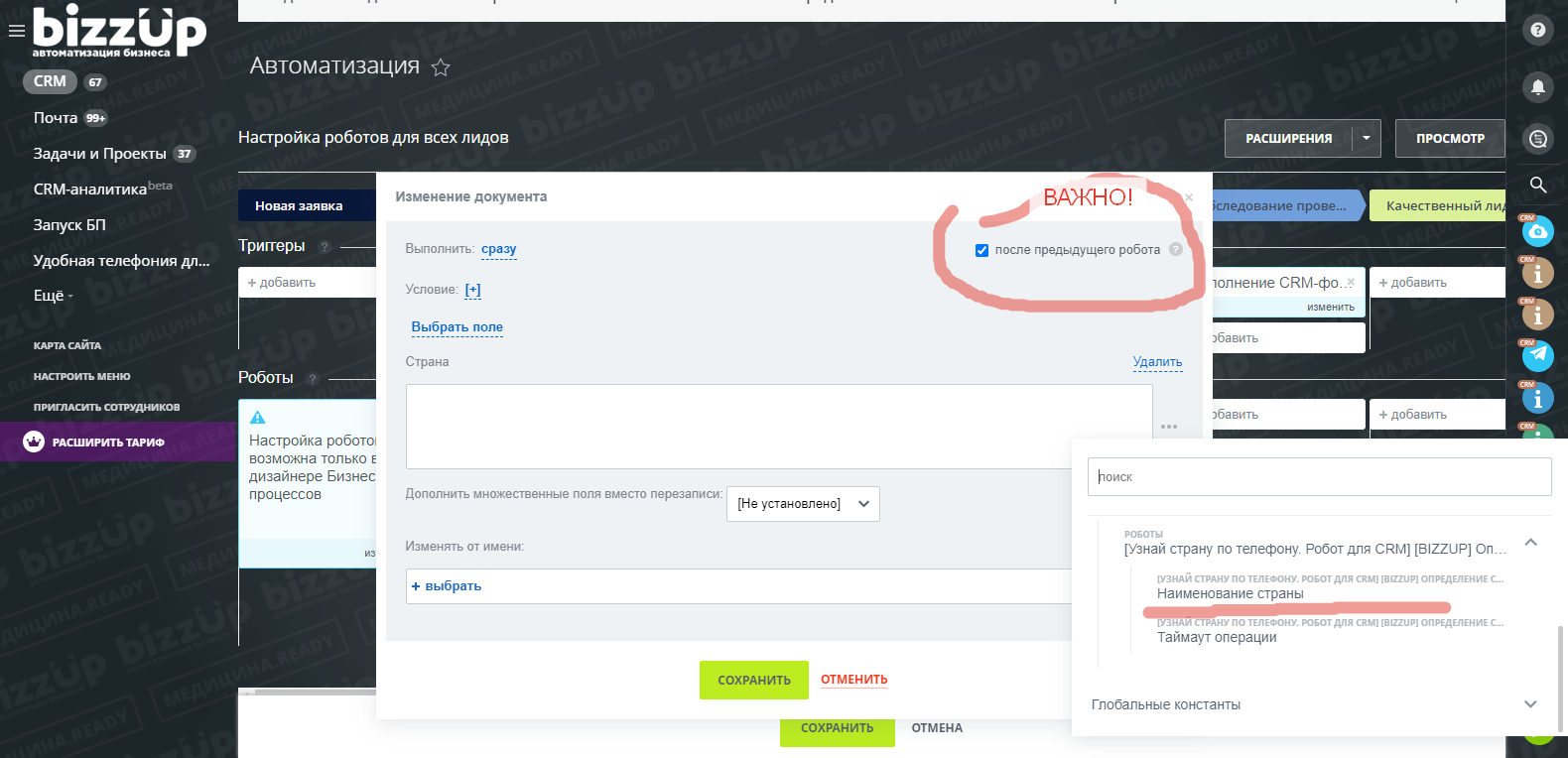Viewport: 1568px width, 758px height.
Task: Open the hamburger main menu
Action: [16, 31]
